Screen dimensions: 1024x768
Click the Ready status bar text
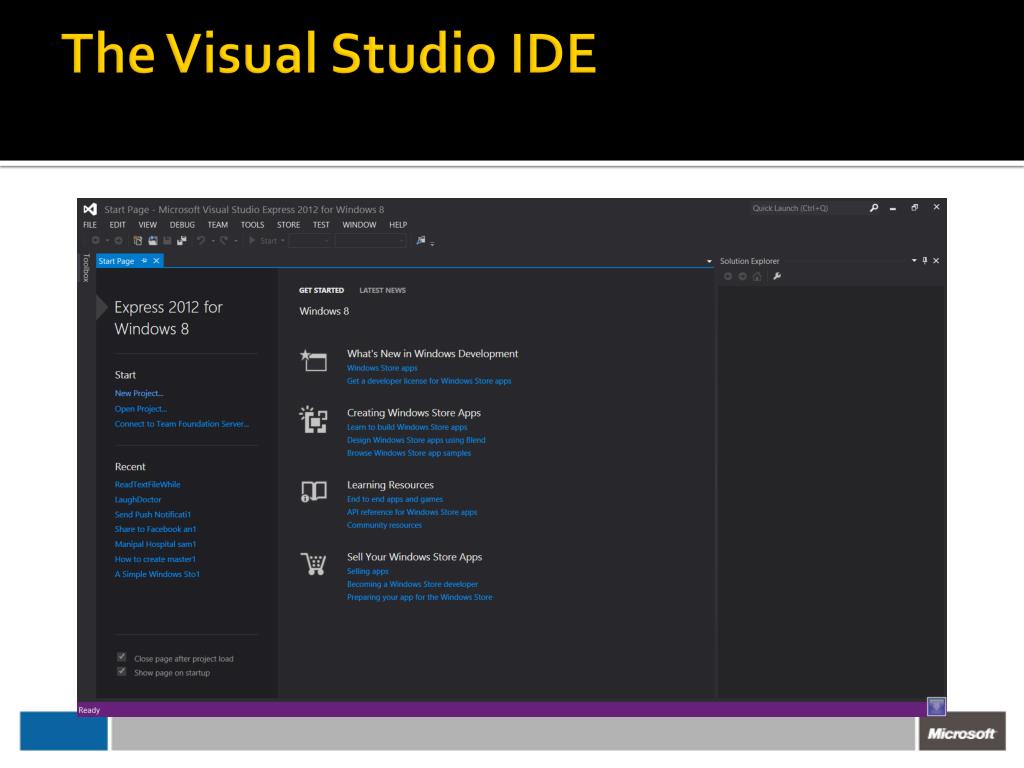click(x=89, y=710)
